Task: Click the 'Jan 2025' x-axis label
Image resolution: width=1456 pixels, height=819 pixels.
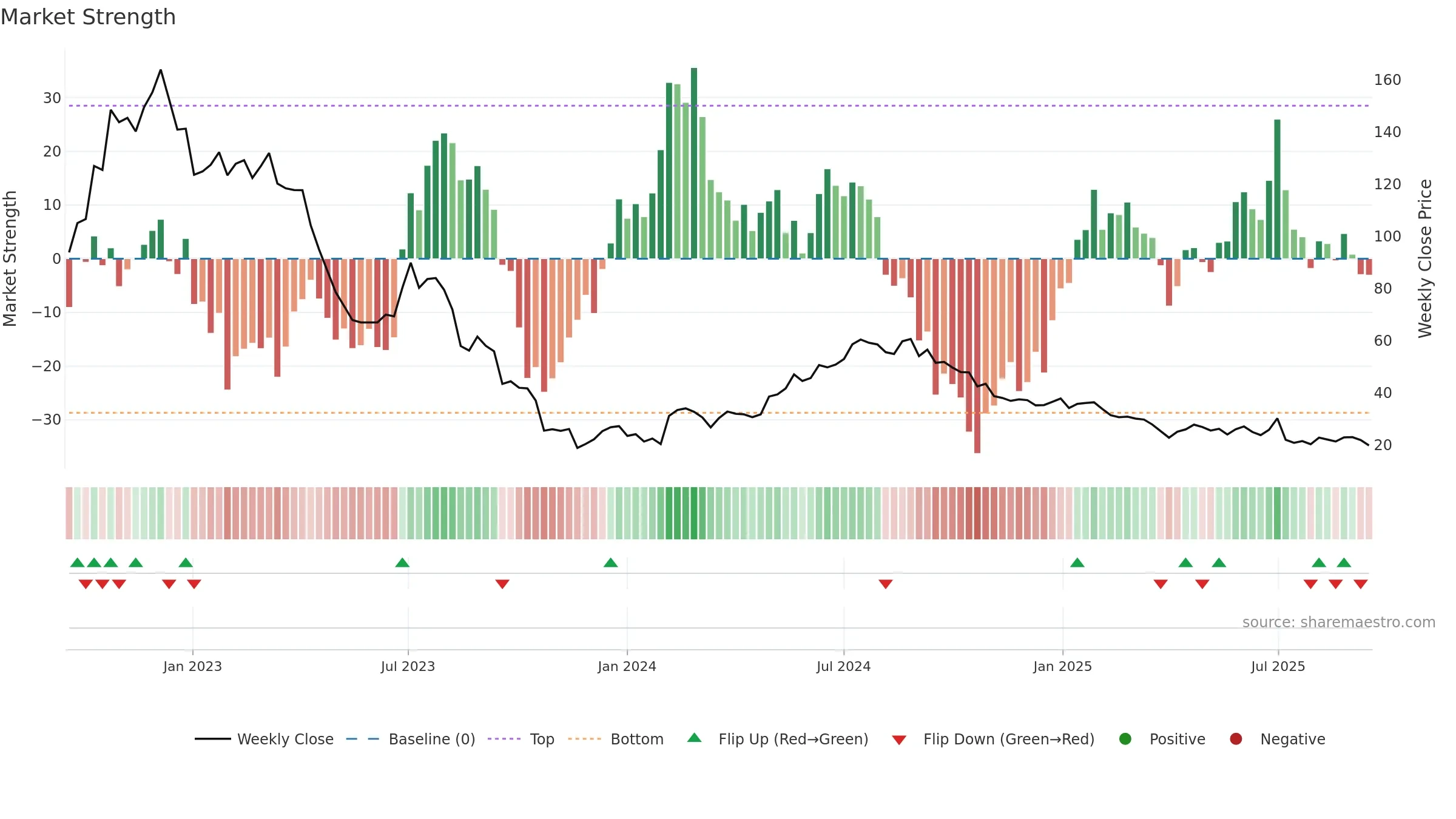Action: pos(1062,666)
